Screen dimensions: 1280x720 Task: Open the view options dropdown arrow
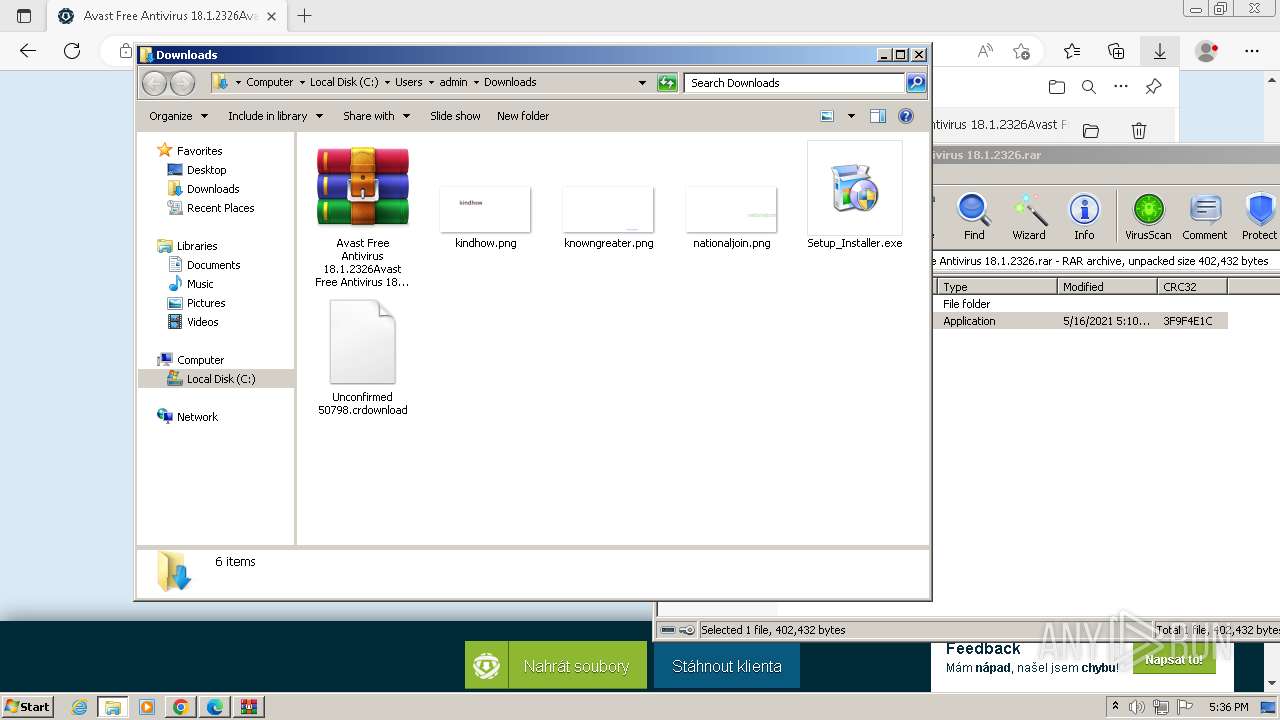point(851,116)
